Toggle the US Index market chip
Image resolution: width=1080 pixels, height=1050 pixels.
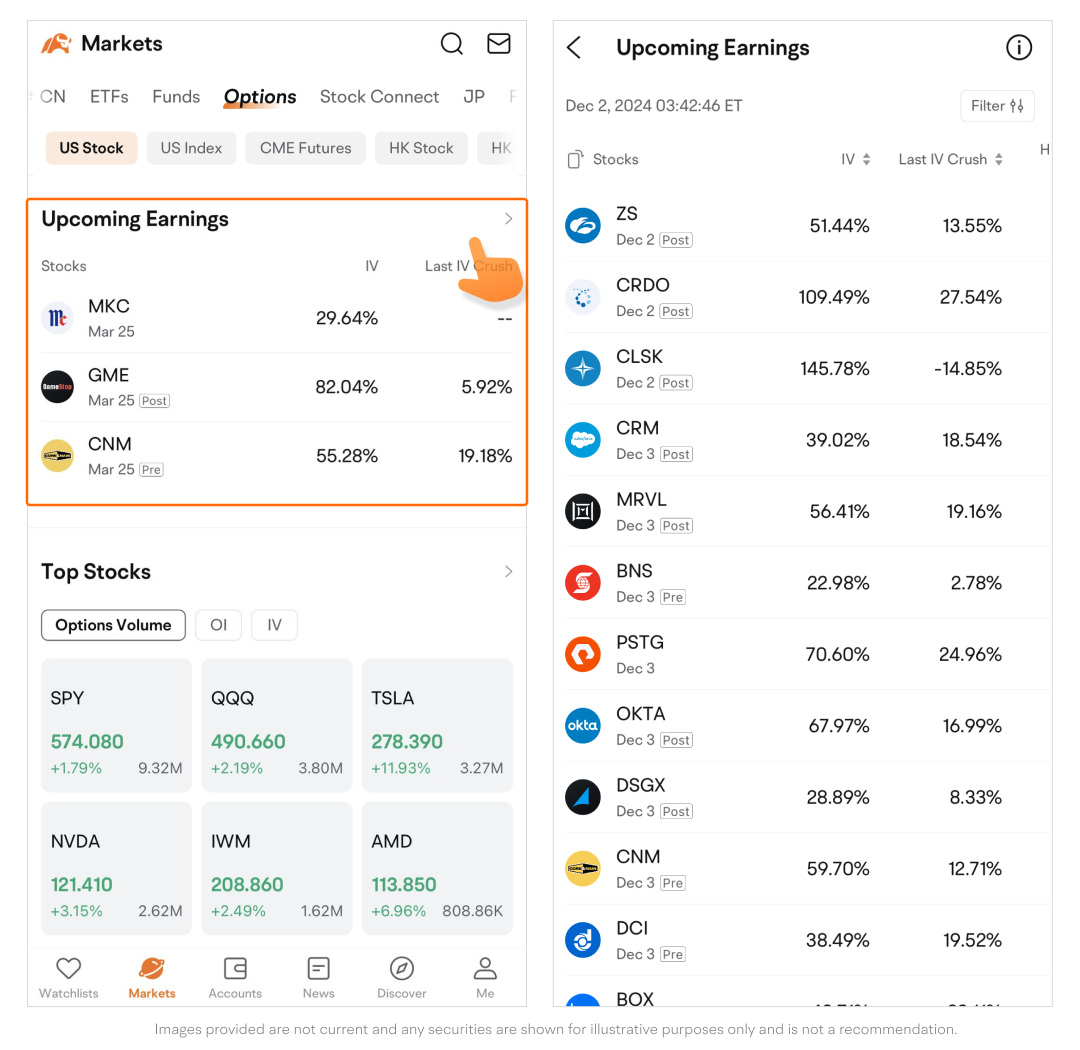[191, 148]
